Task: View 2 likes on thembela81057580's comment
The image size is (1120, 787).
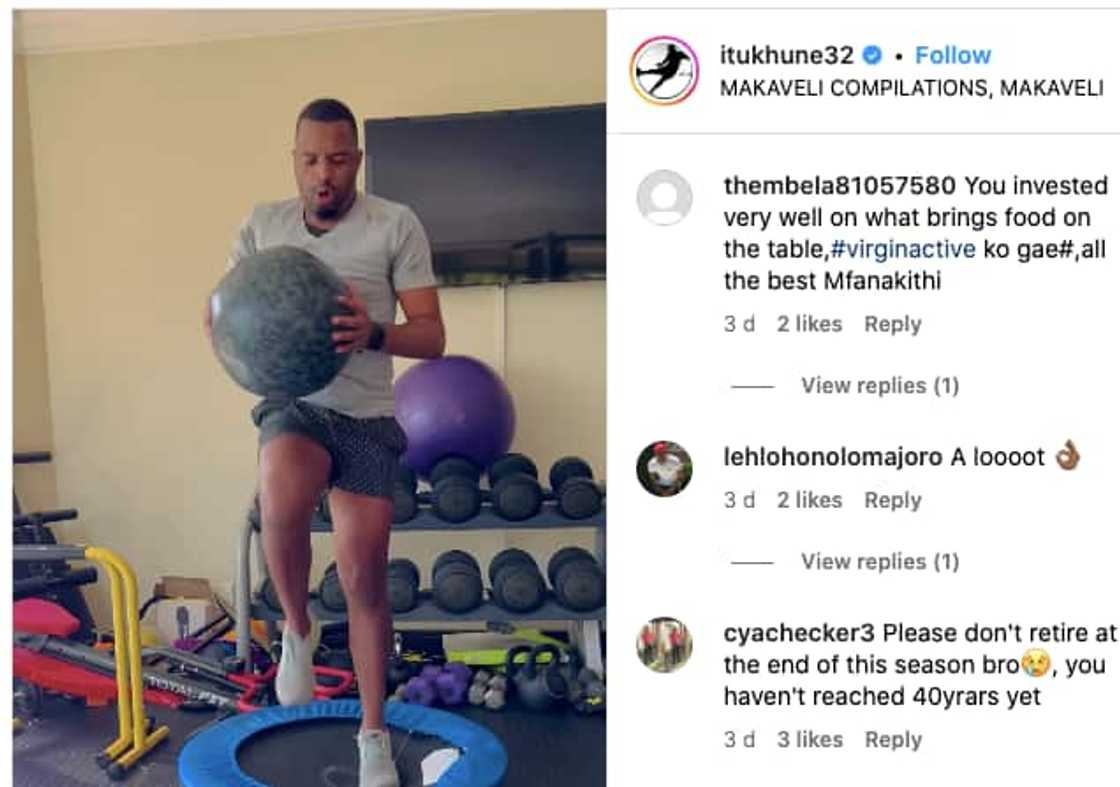Action: coord(809,324)
